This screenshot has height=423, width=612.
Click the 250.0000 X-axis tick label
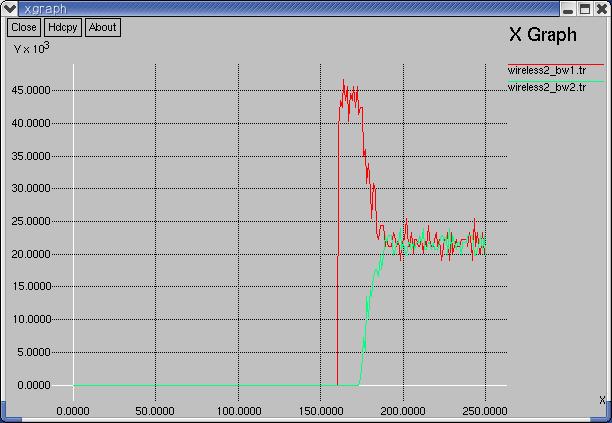485,411
